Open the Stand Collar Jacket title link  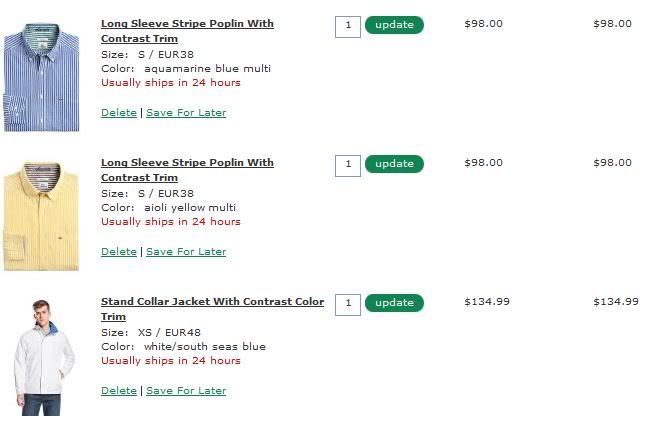pos(212,301)
